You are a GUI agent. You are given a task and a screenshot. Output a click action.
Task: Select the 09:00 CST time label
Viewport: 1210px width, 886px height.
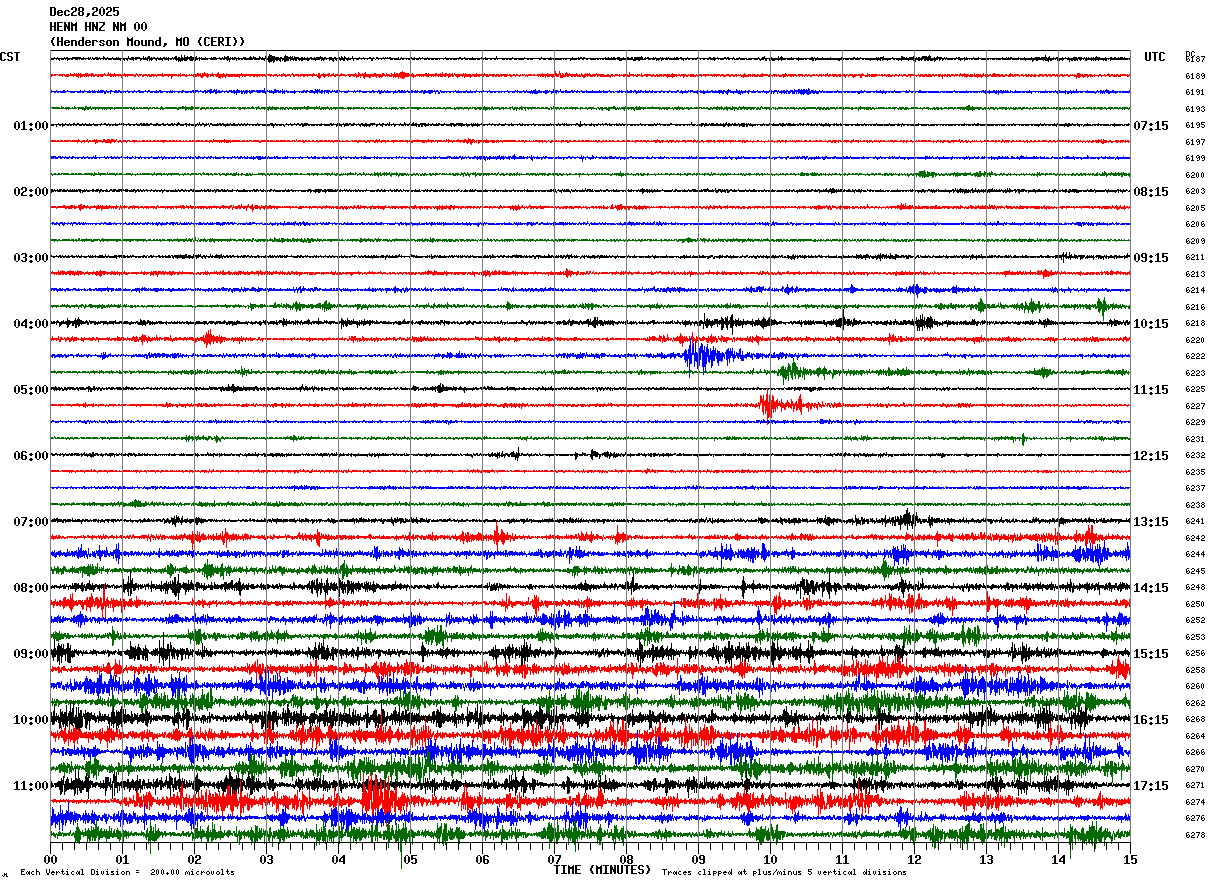[x=31, y=654]
